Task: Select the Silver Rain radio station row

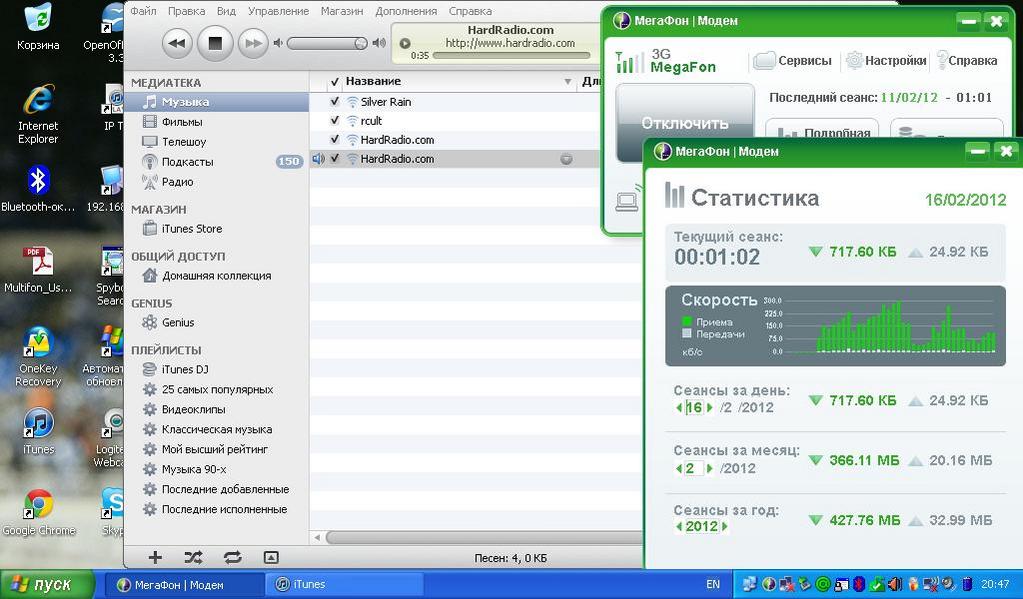Action: [455, 102]
